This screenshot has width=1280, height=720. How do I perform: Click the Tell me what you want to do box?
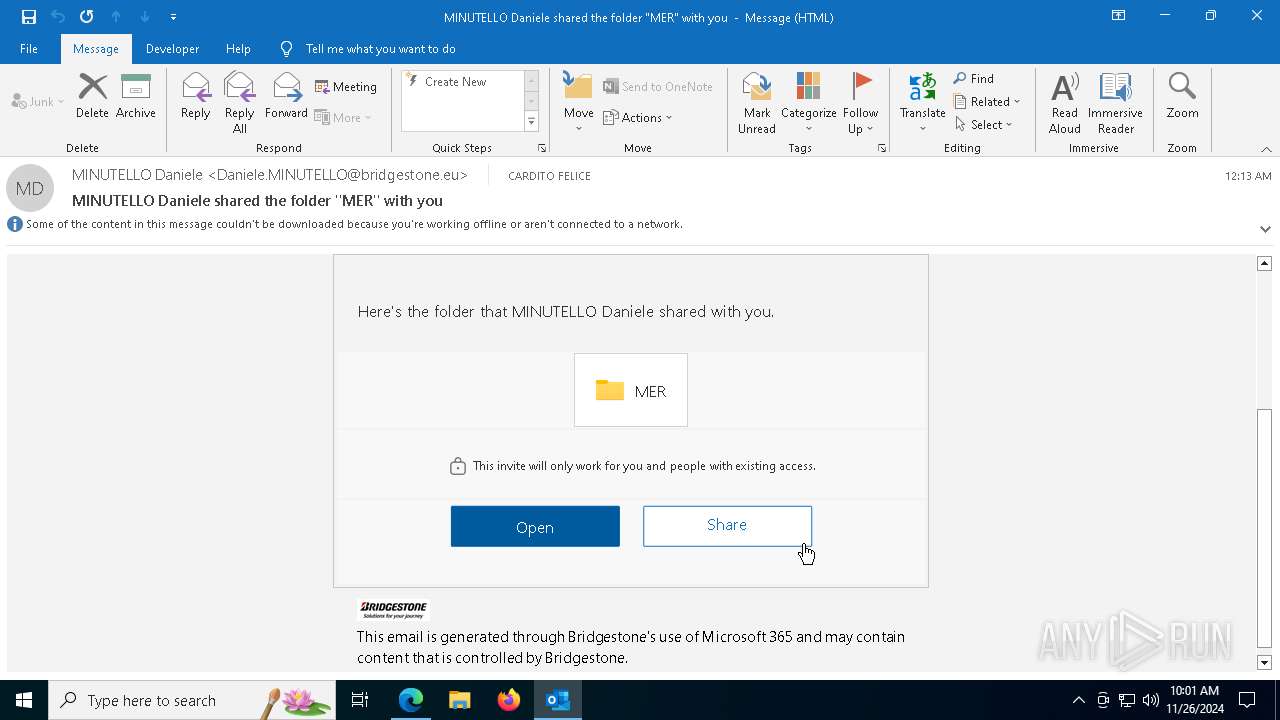click(x=380, y=48)
